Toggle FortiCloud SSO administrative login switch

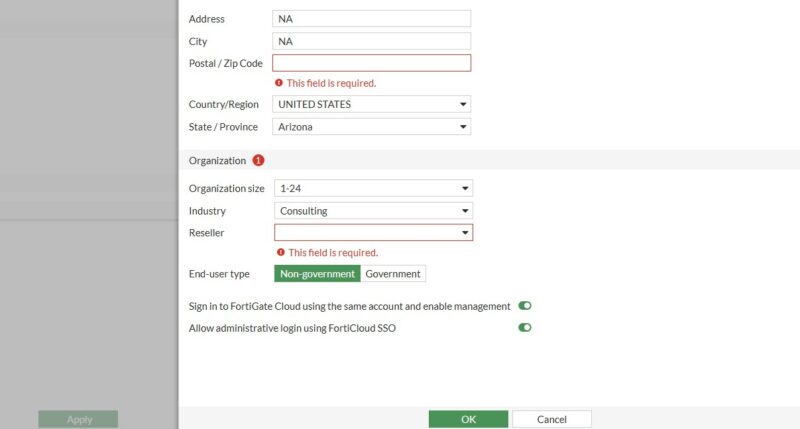525,327
